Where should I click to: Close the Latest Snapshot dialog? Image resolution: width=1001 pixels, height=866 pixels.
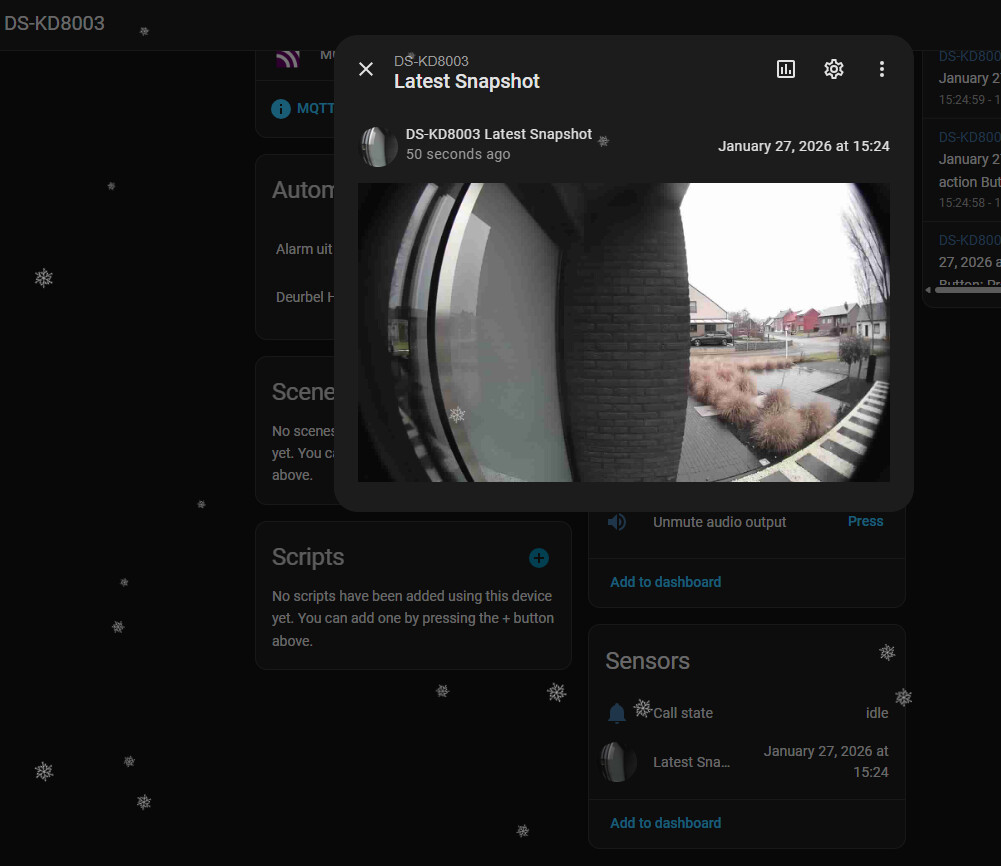pyautogui.click(x=366, y=69)
